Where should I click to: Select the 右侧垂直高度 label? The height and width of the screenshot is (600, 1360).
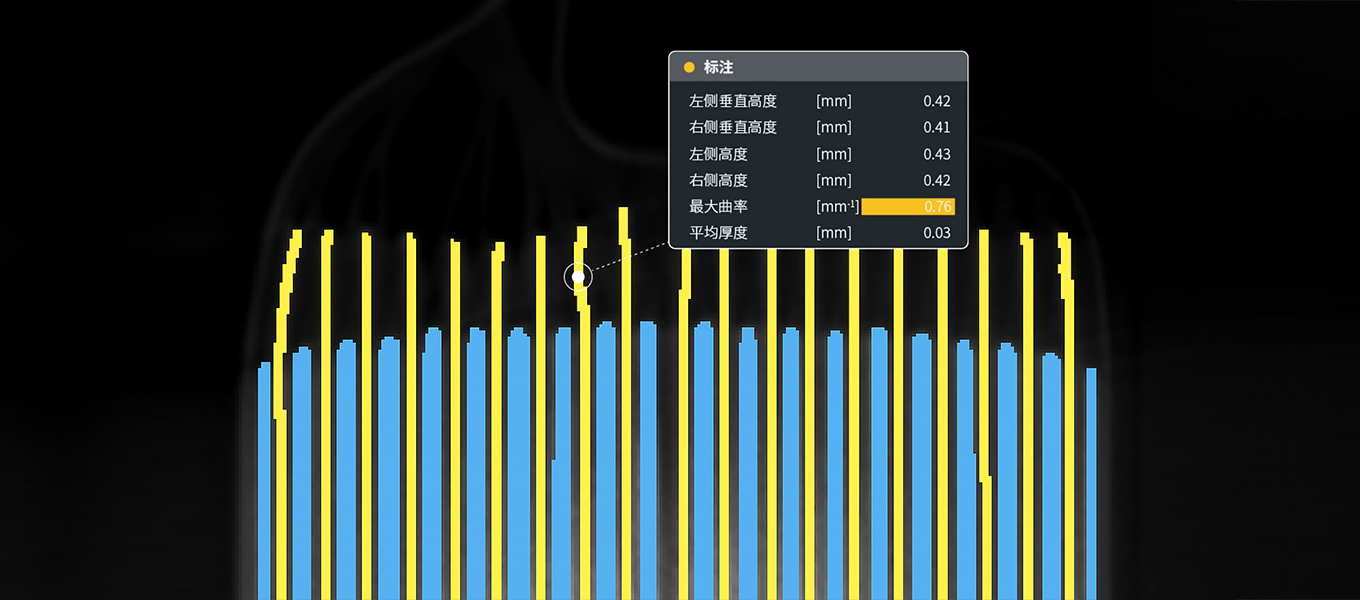[x=733, y=127]
